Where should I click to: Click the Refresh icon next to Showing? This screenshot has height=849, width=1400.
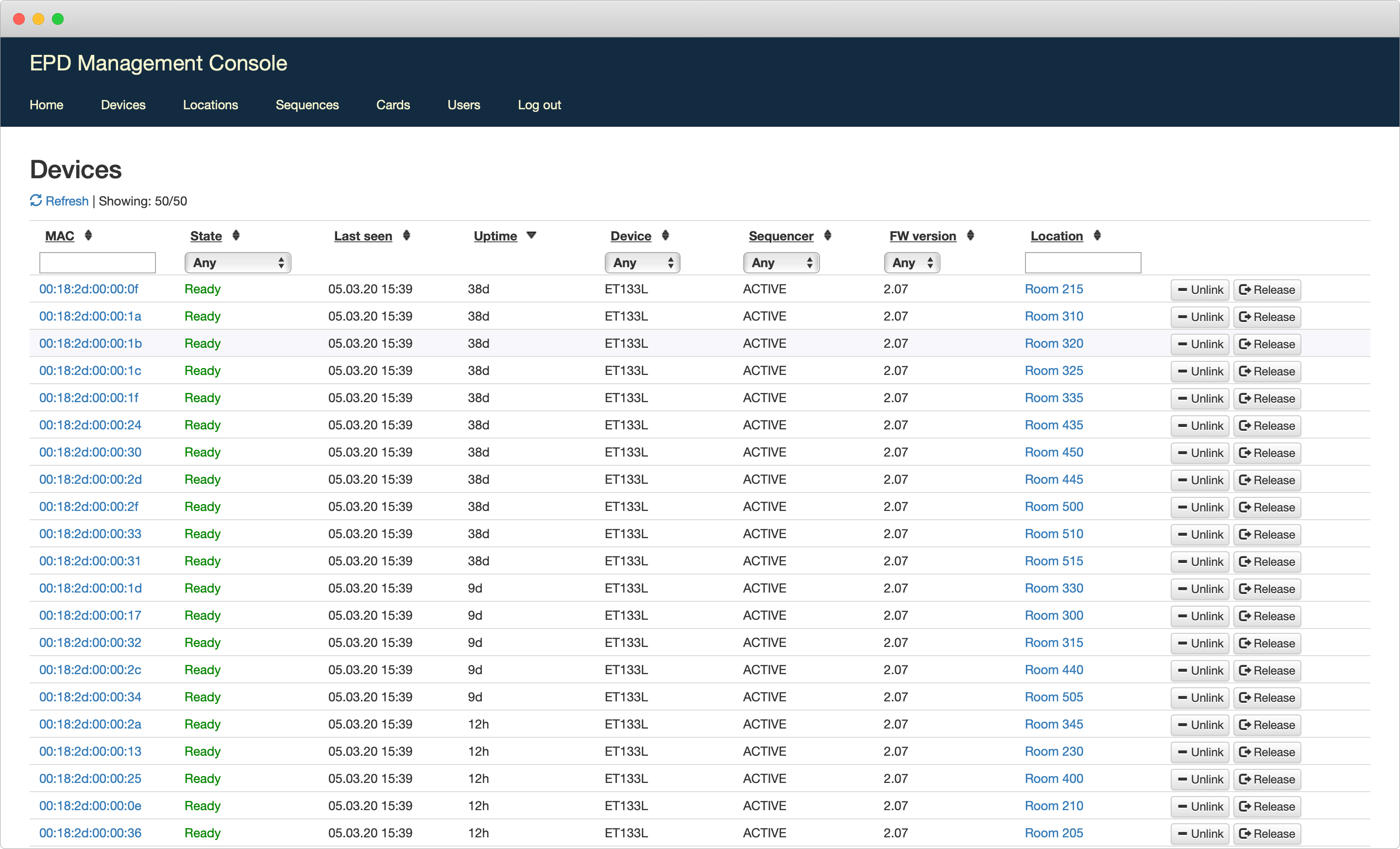[36, 201]
